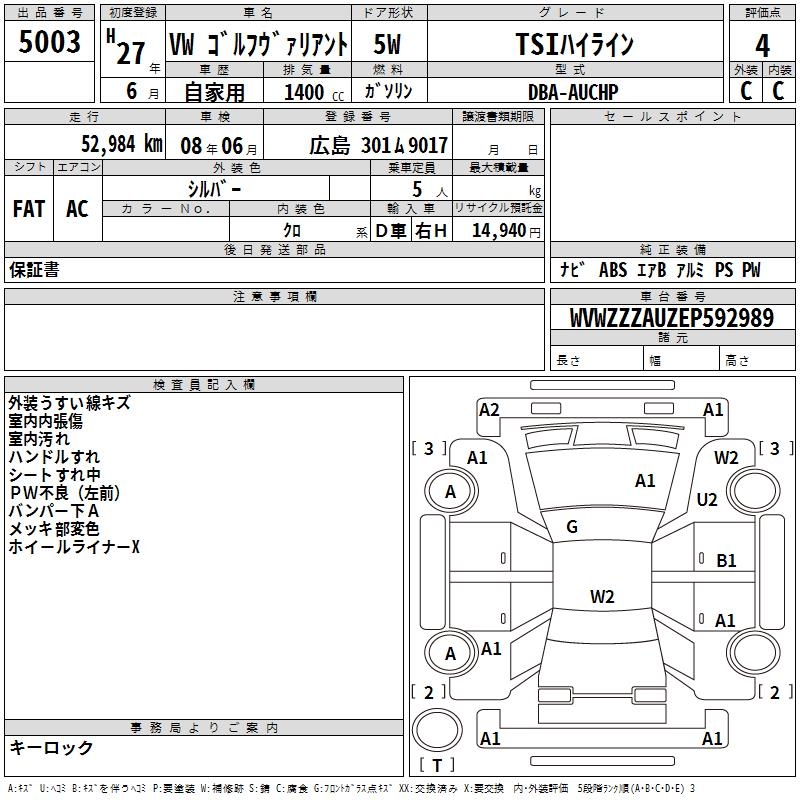
Task: Click the 幅 dimension field
Action: pyautogui.click(x=682, y=360)
